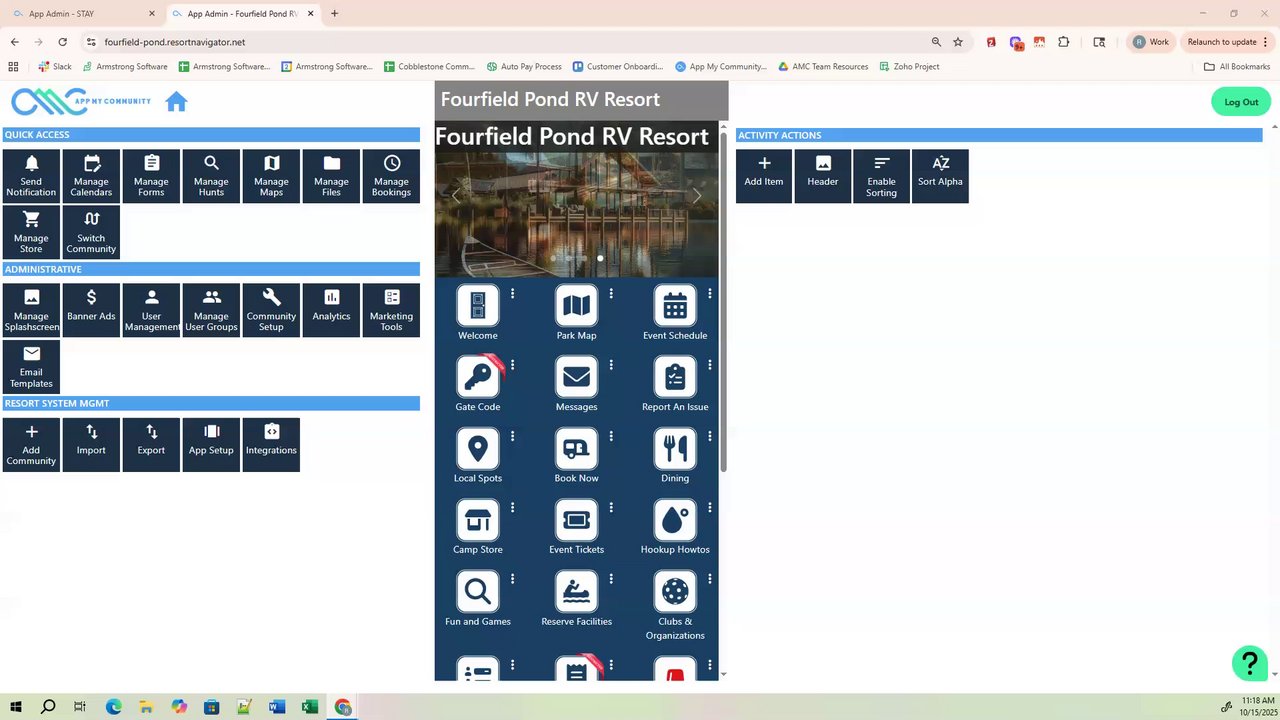
Task: Open the Hookup Howtos app icon
Action: tap(675, 520)
